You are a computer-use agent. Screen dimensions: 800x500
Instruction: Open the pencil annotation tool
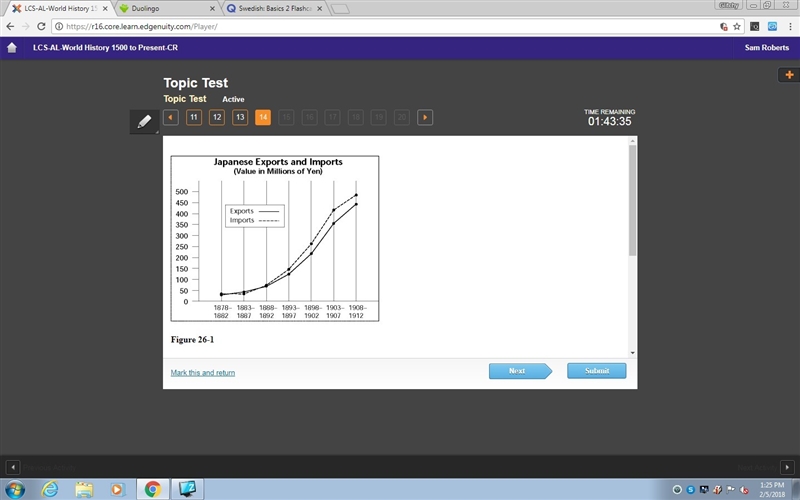point(144,121)
